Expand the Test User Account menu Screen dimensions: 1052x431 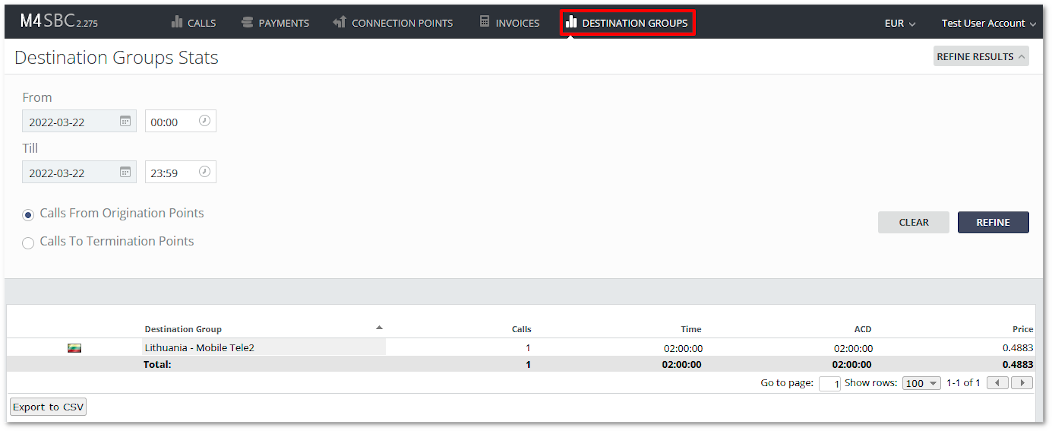coord(988,23)
